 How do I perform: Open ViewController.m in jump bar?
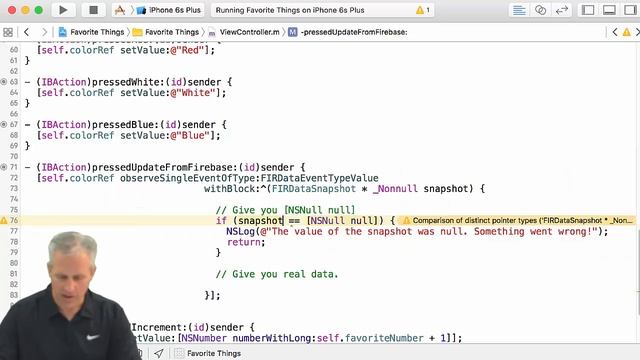pos(244,32)
